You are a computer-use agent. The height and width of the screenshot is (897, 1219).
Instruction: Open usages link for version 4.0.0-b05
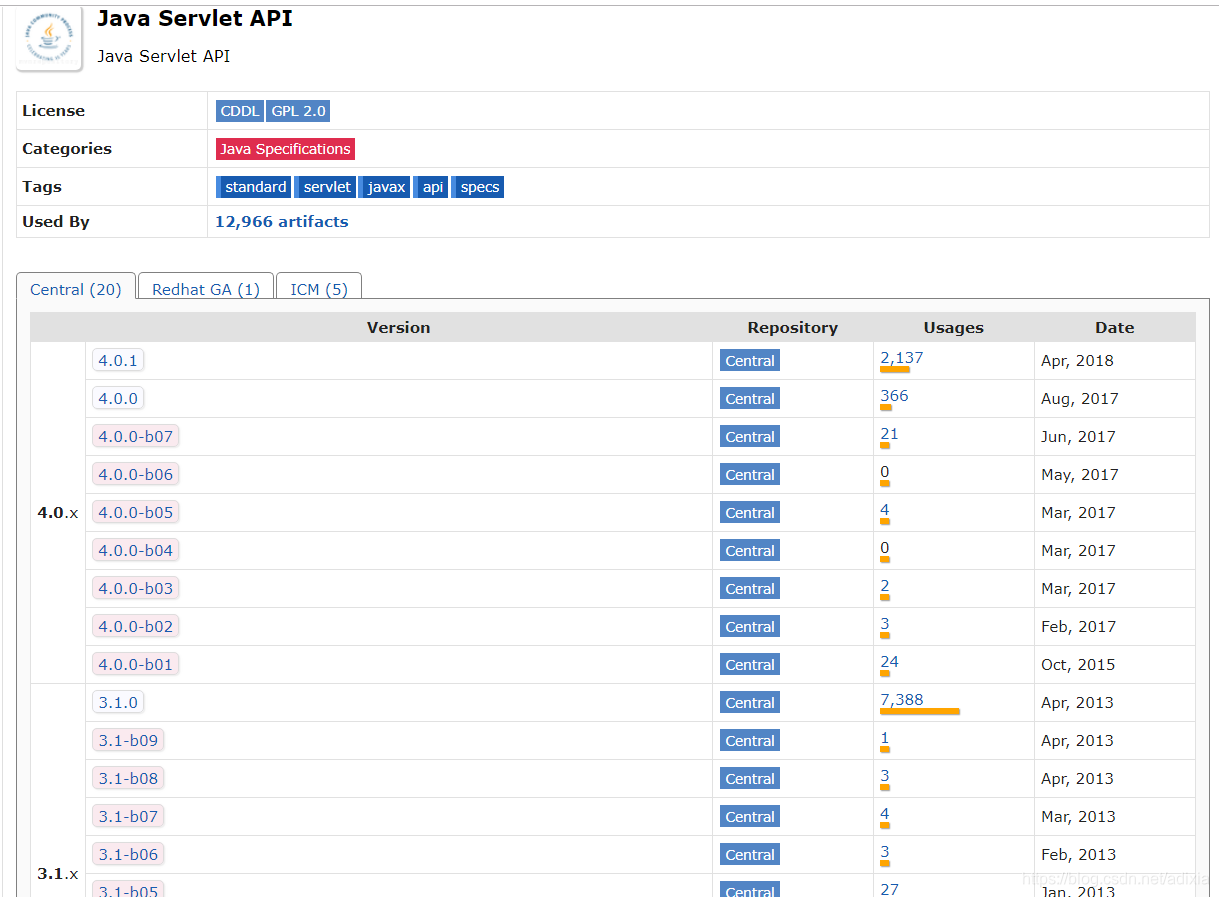tap(885, 509)
